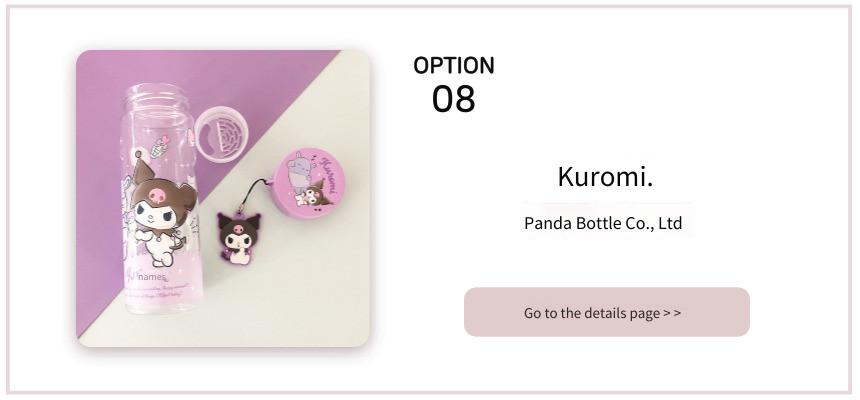Click the 'names' text on the bottle

coord(151,278)
